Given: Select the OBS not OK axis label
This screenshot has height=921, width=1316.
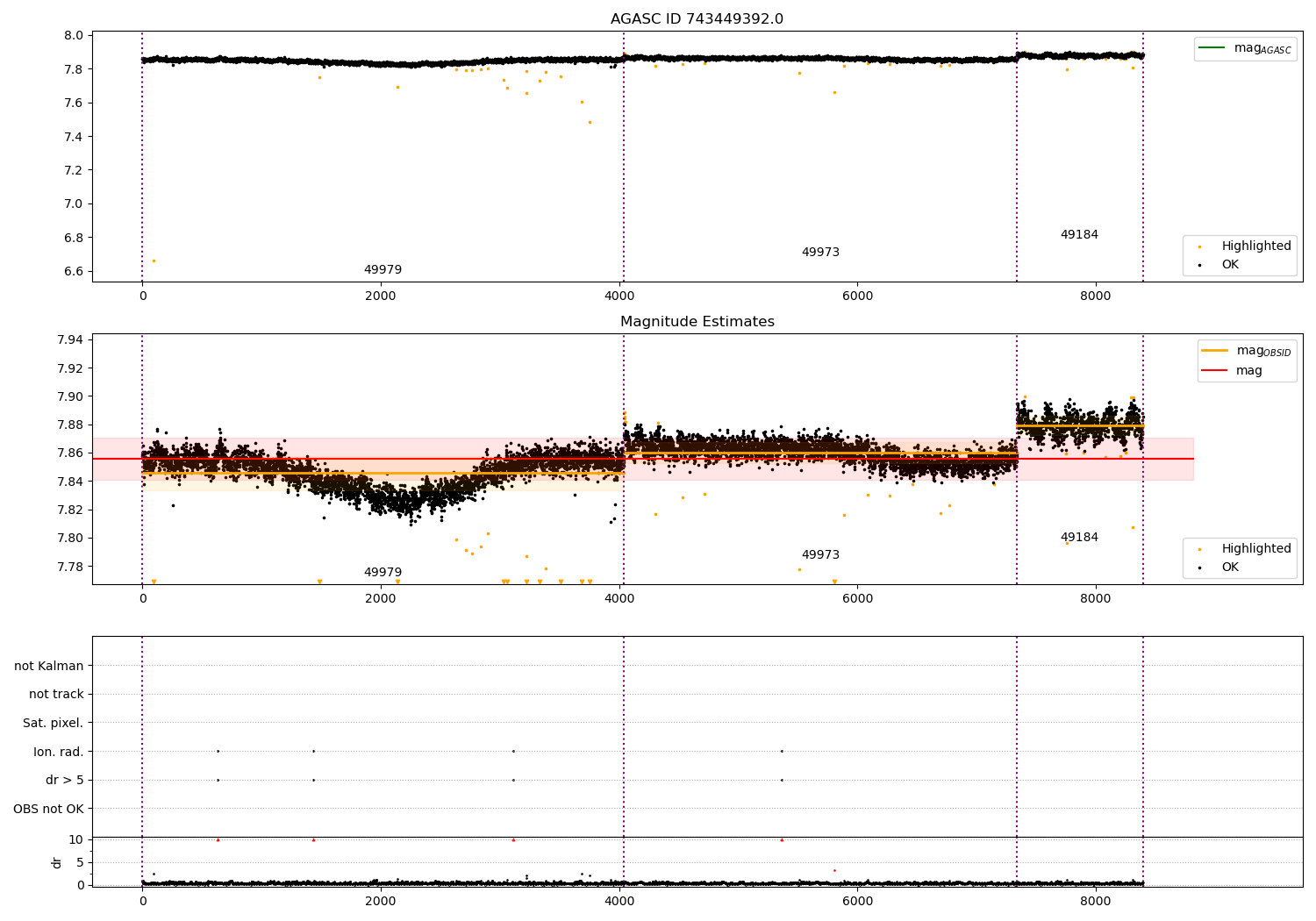Looking at the screenshot, I should click(48, 809).
